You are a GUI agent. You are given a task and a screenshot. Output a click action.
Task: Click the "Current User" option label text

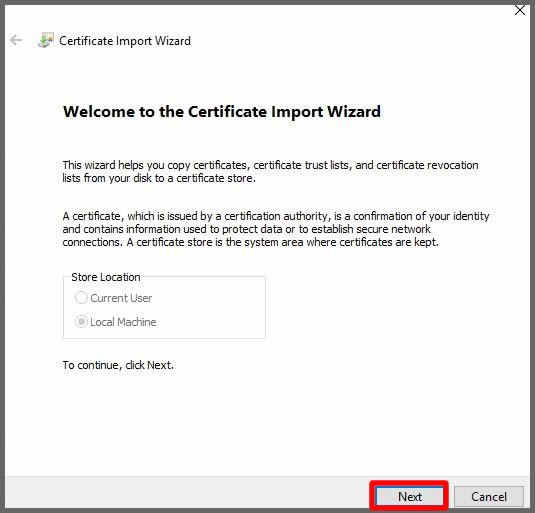(x=121, y=298)
